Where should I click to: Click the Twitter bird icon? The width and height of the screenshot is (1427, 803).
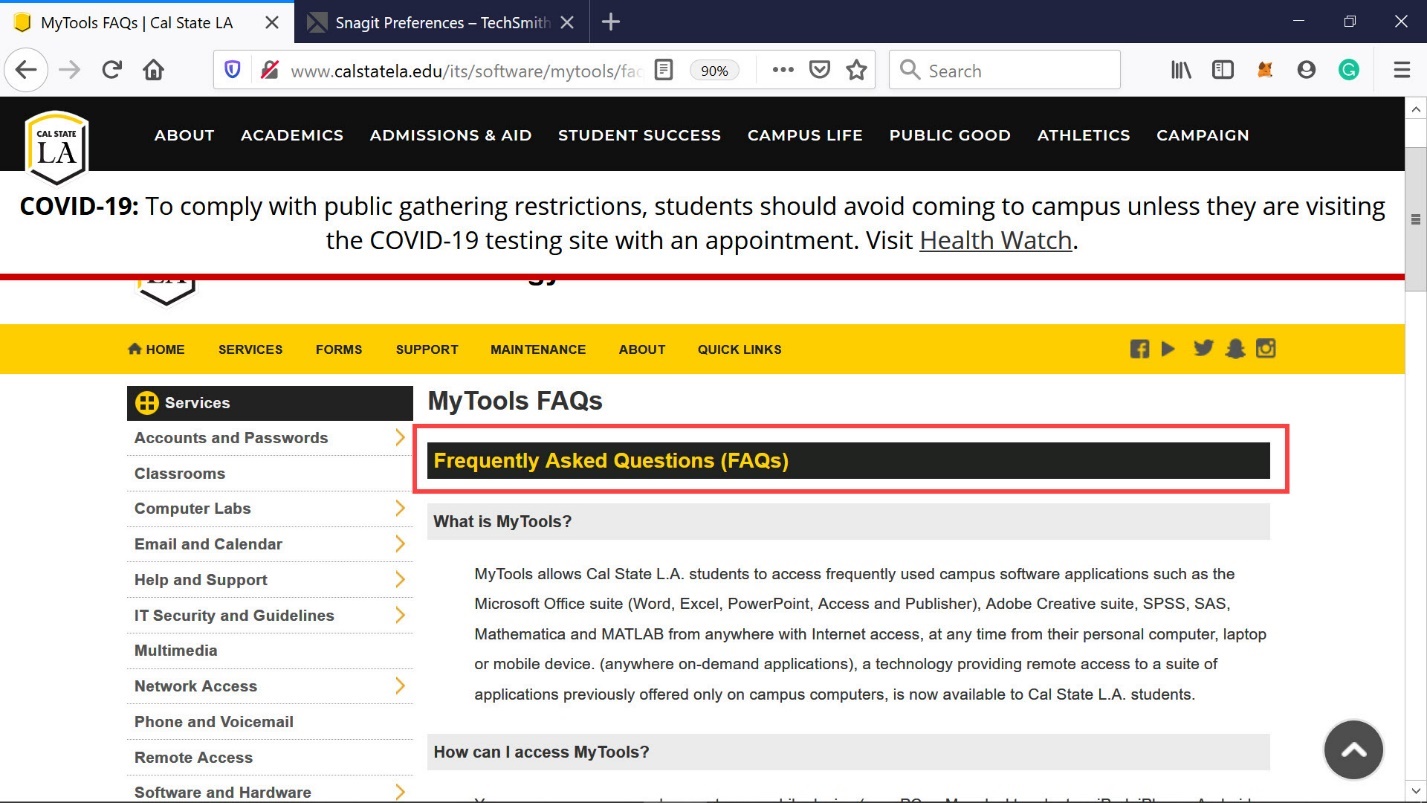click(1203, 348)
